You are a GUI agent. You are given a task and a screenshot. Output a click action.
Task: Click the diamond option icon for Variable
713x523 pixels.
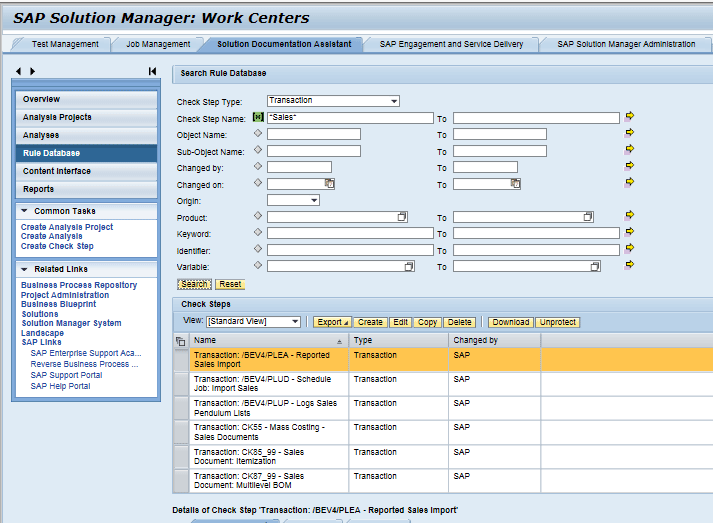tap(258, 265)
